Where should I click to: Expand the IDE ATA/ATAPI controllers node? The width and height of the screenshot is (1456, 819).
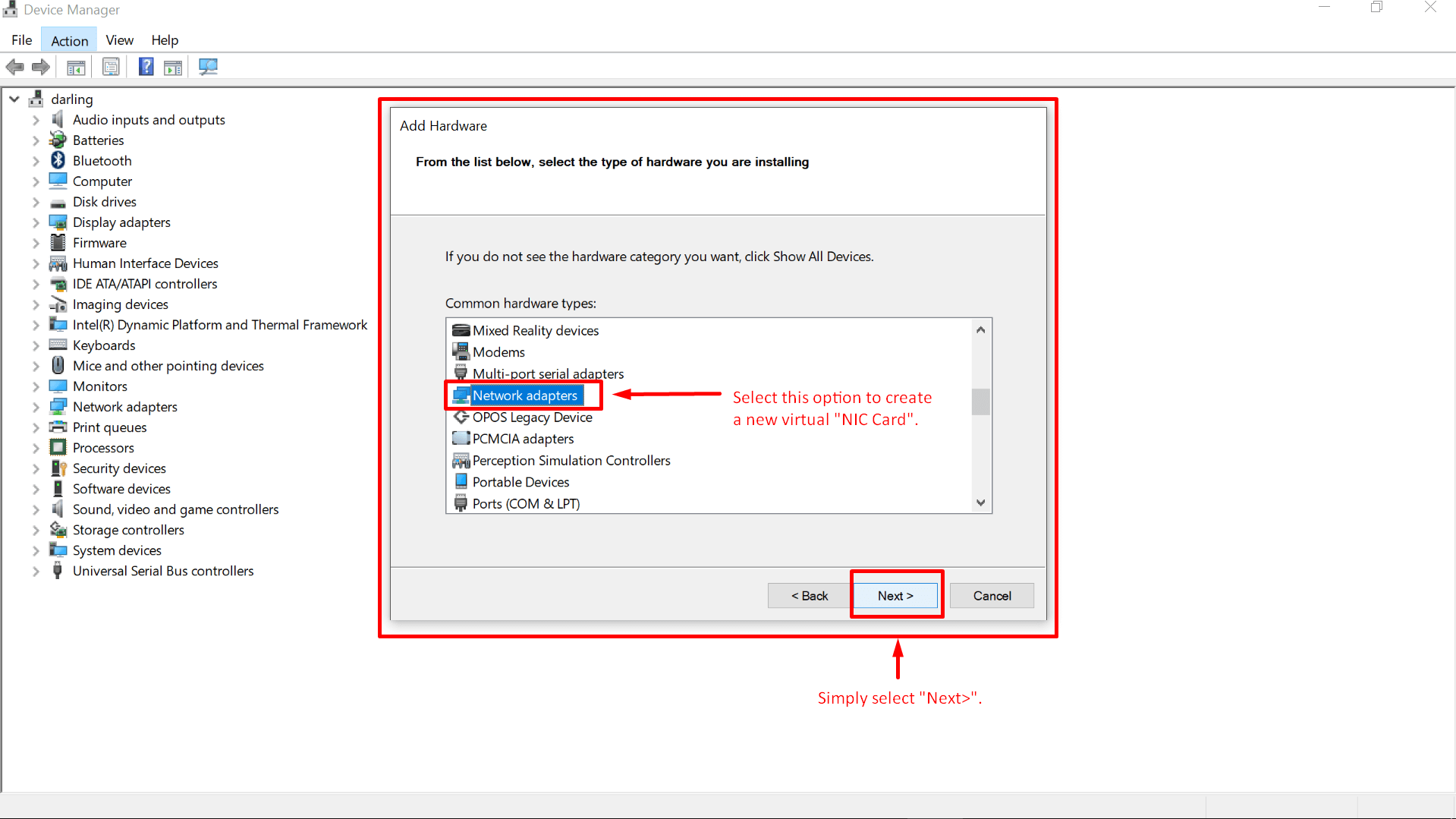click(x=36, y=284)
